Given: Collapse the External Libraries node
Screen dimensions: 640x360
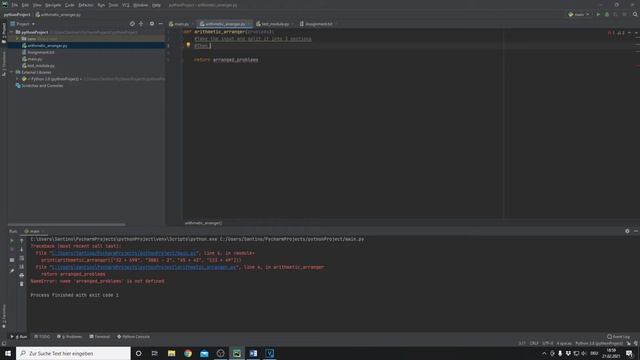Looking at the screenshot, I should point(12,72).
